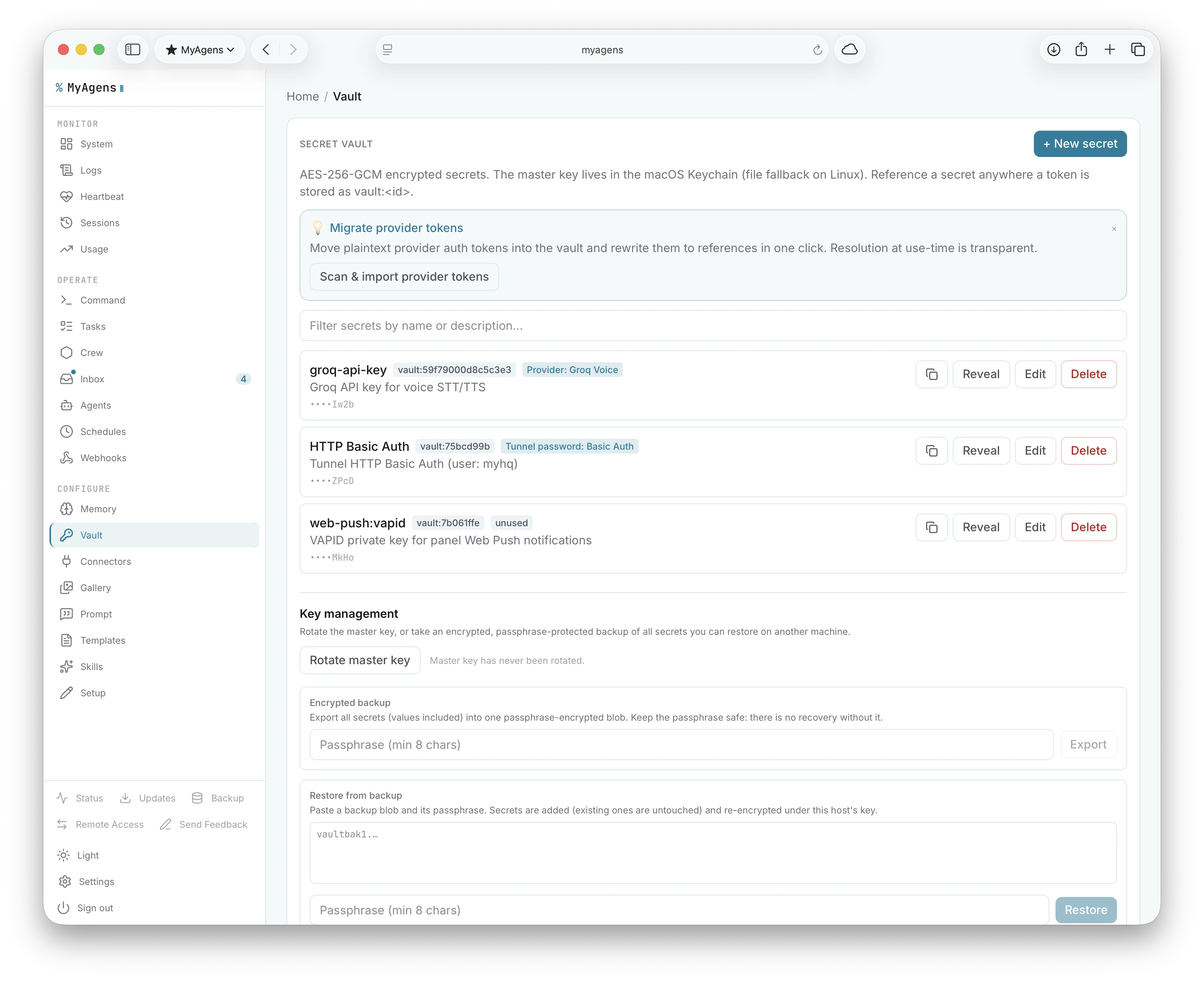Open iCloud tabs cloud icon

pyautogui.click(x=850, y=50)
